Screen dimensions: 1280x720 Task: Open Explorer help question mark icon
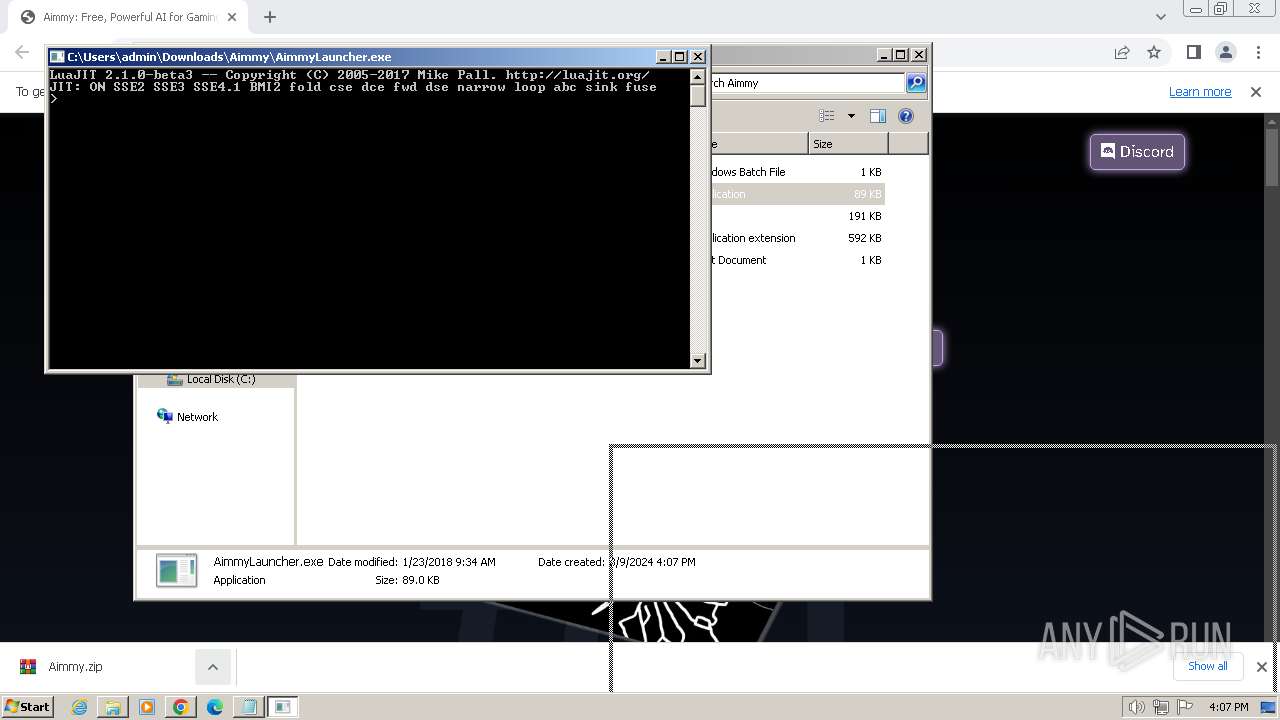[x=906, y=116]
